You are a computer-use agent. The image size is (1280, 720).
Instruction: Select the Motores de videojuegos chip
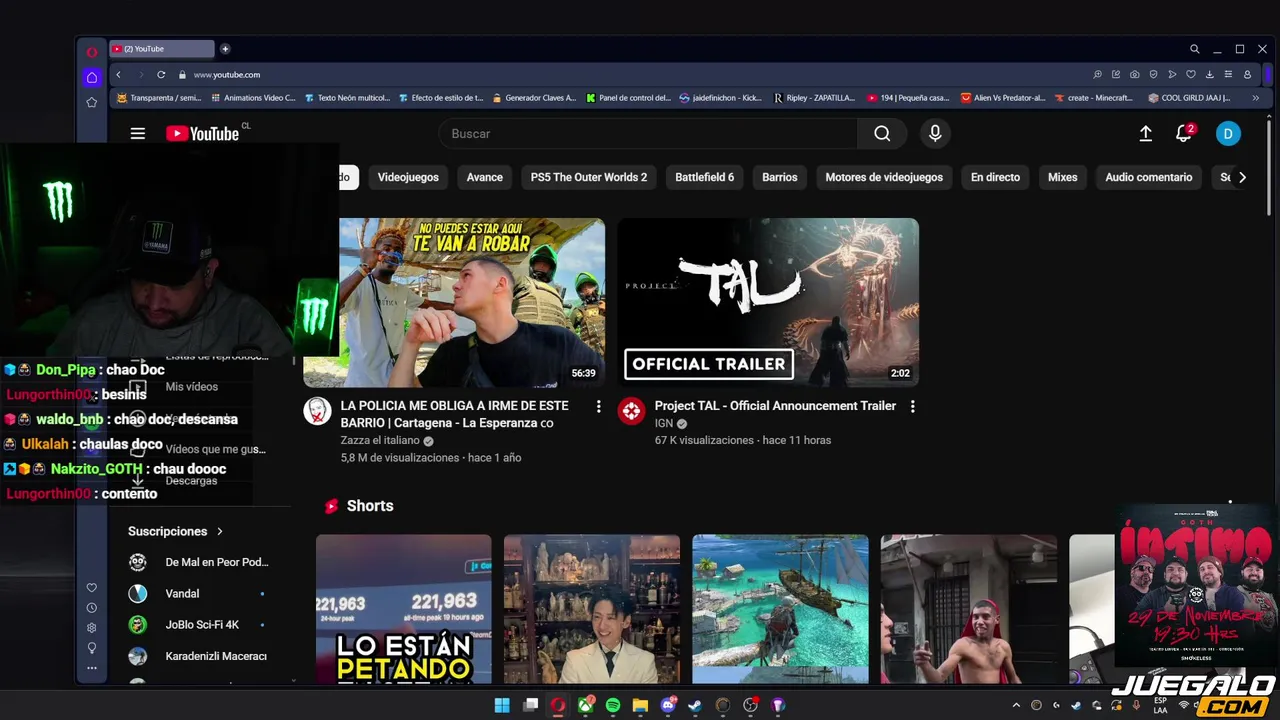pyautogui.click(x=884, y=177)
